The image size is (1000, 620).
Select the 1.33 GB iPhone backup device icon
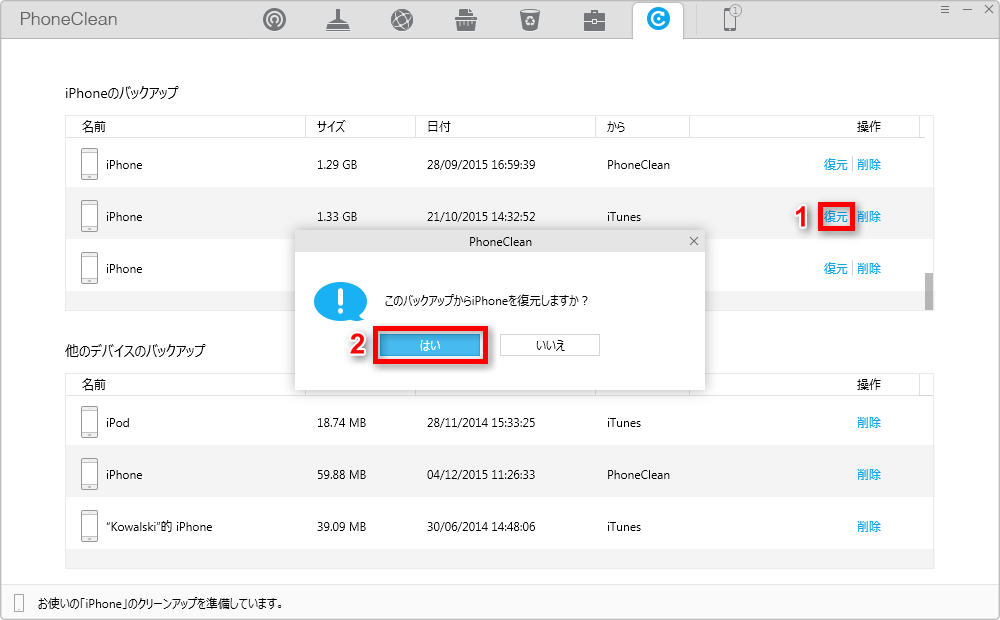click(89, 216)
